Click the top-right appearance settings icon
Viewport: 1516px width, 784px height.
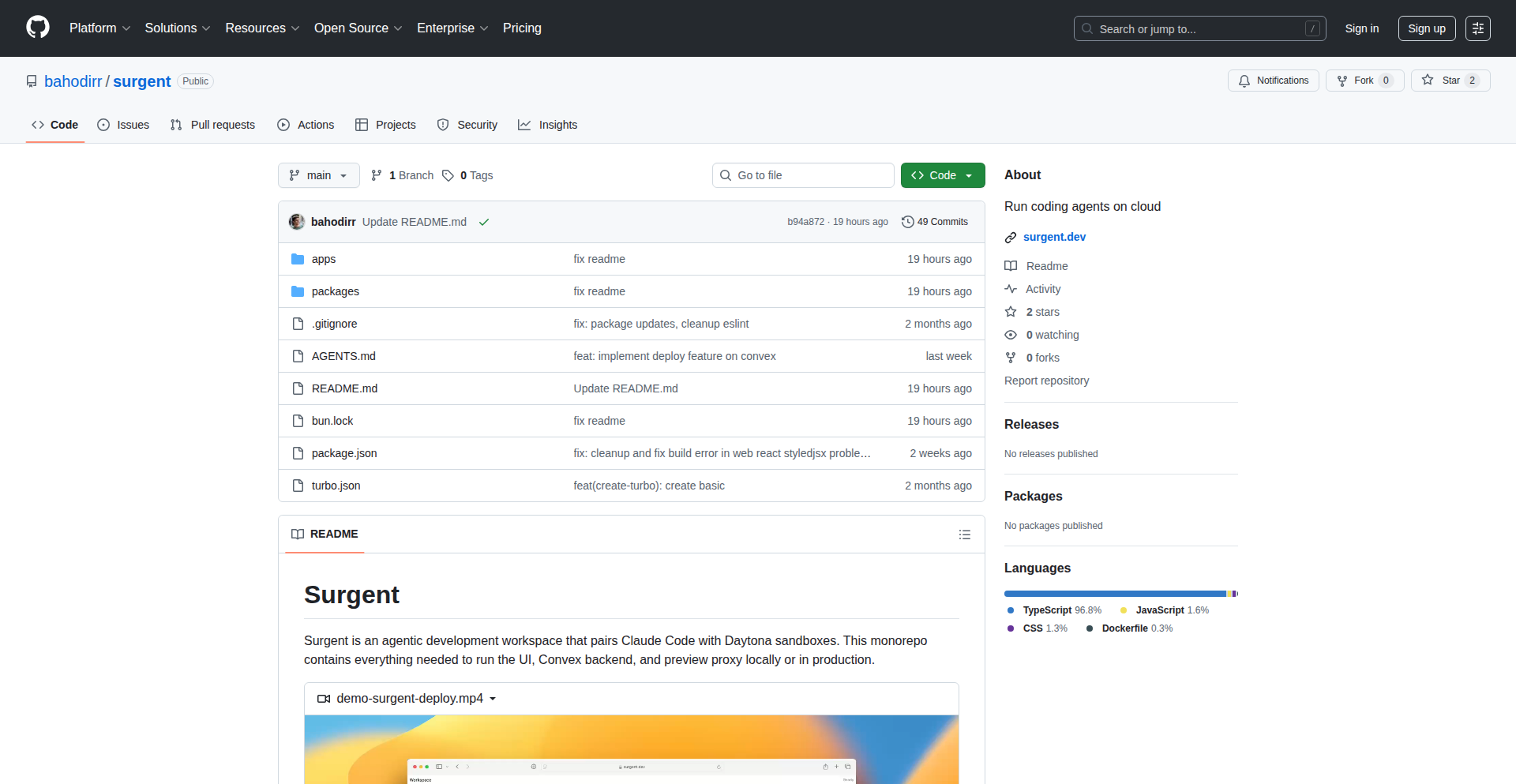click(1477, 28)
